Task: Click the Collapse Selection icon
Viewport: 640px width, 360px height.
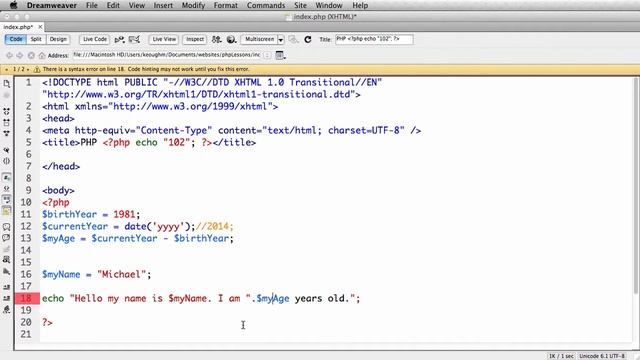Action: coord(7,122)
